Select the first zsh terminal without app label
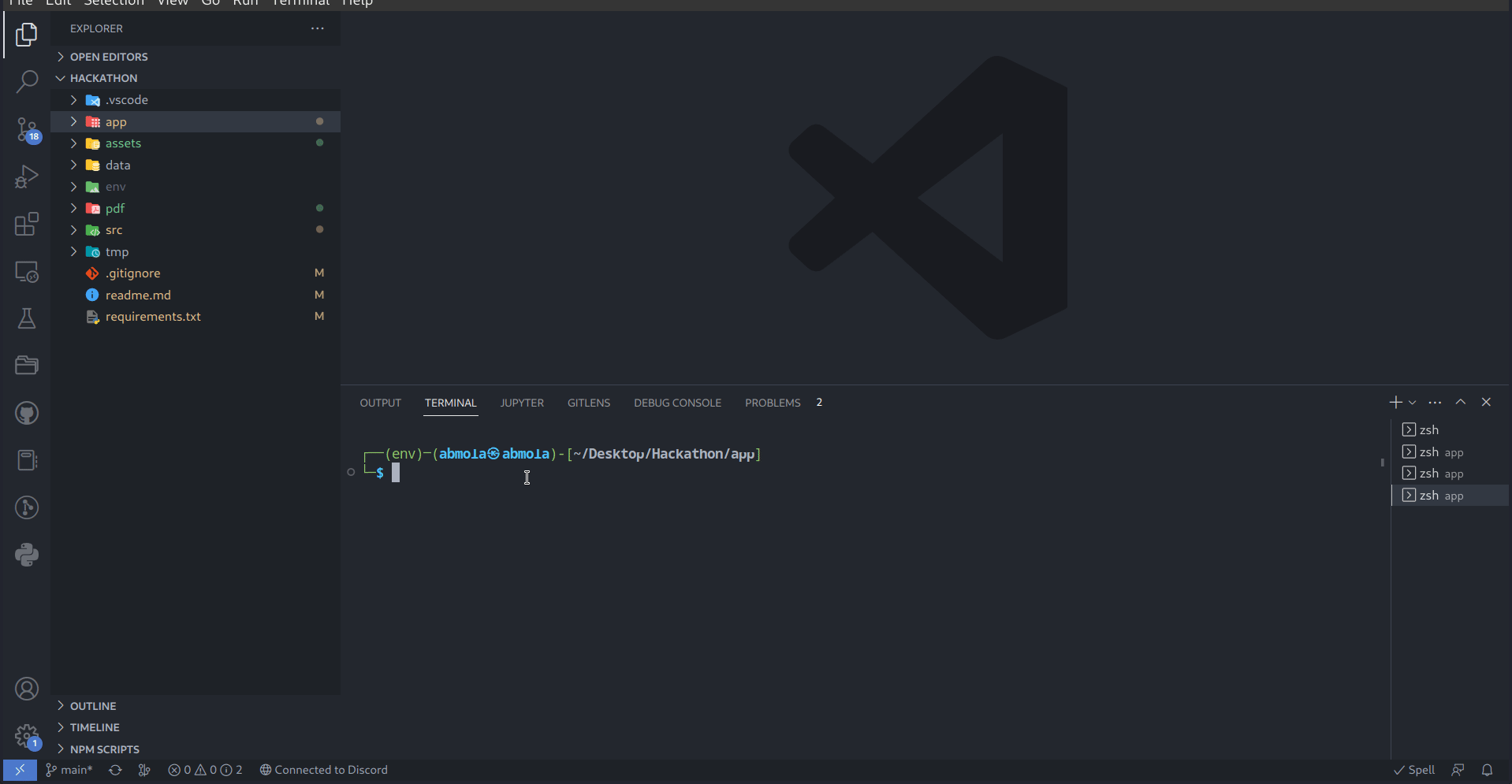Screen dimensions: 1512x784 [1450, 430]
